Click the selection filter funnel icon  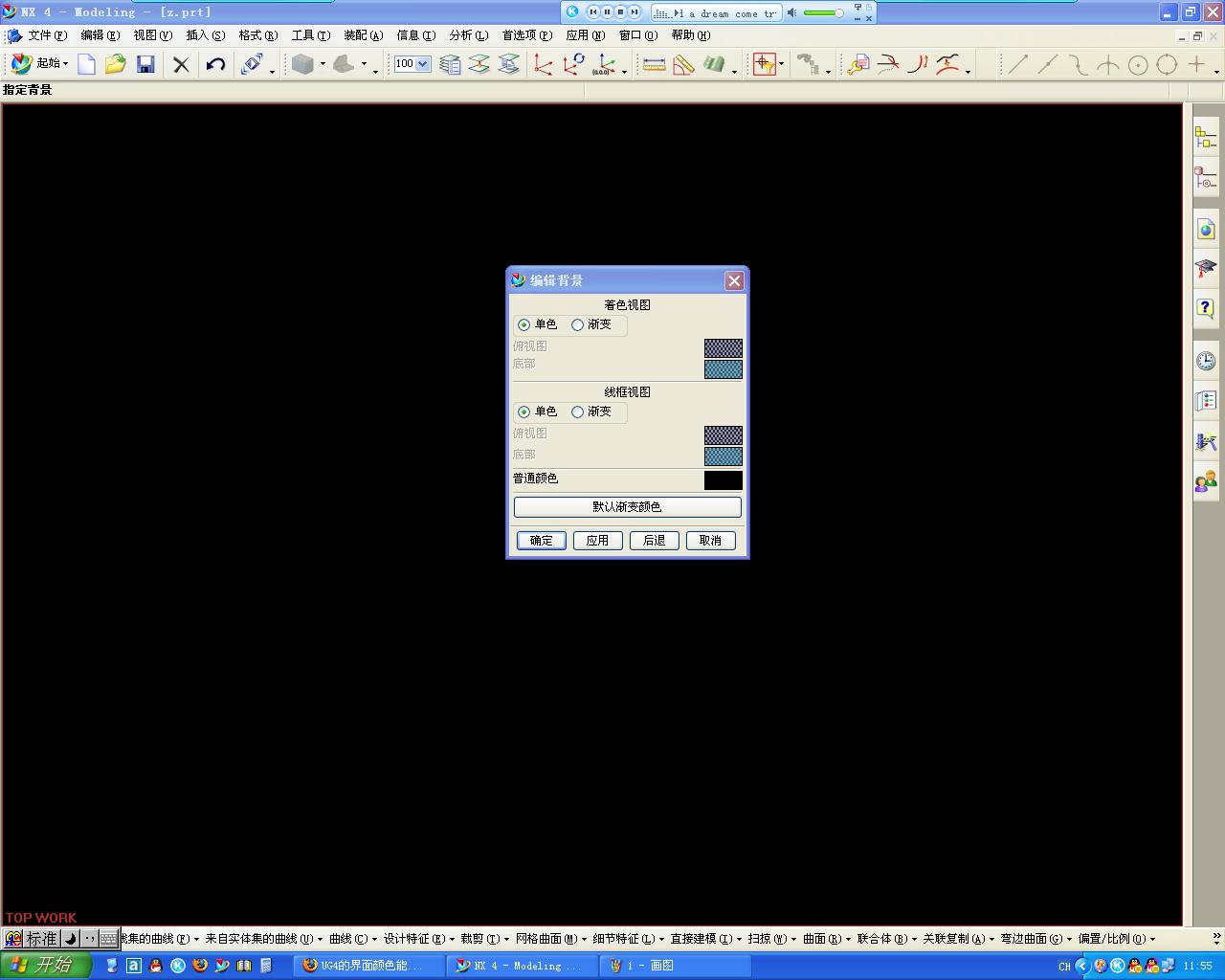(x=764, y=64)
